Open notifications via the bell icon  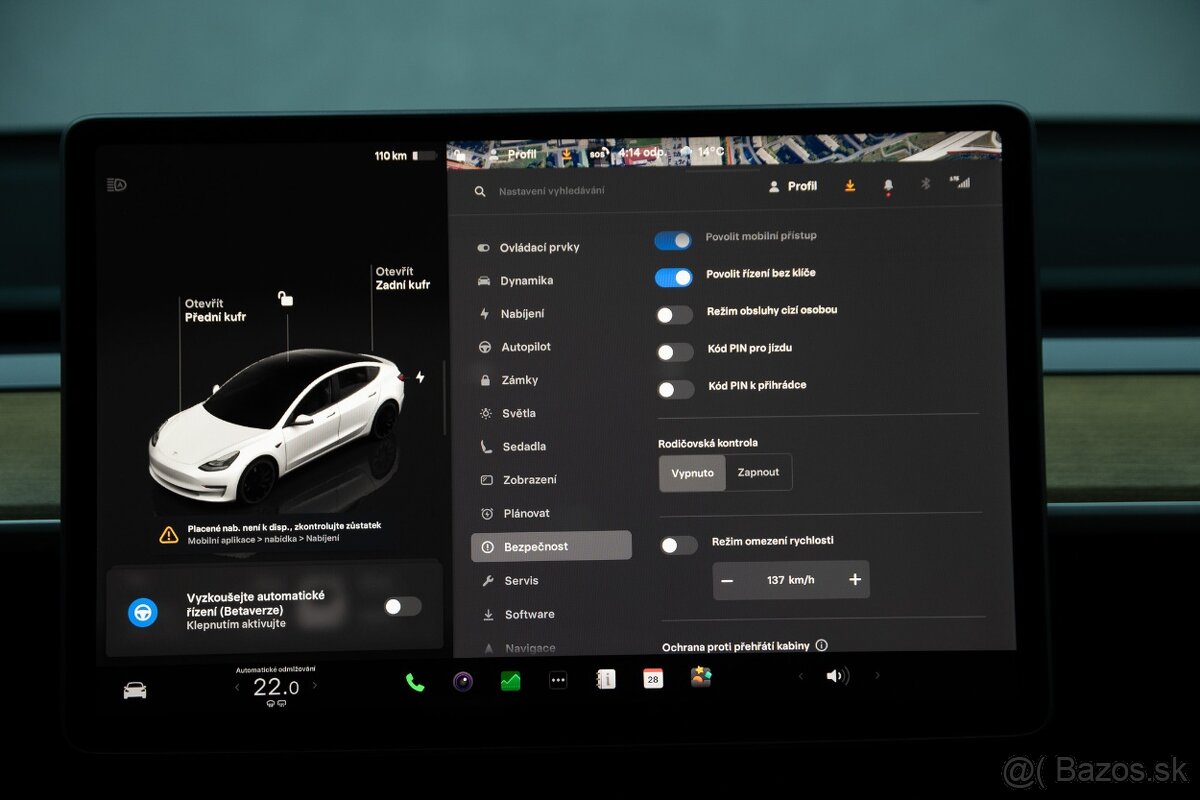[887, 185]
